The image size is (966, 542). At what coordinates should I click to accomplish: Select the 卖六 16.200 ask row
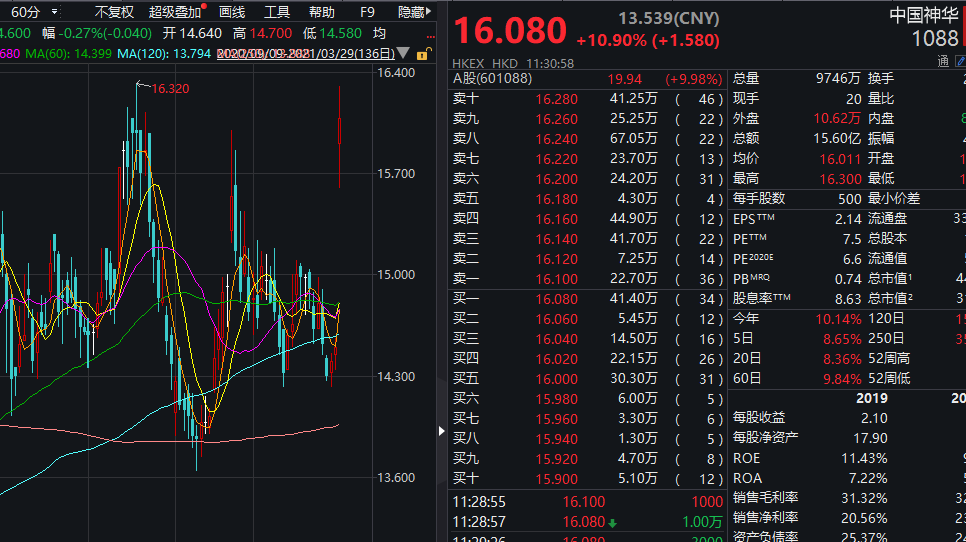[588, 179]
